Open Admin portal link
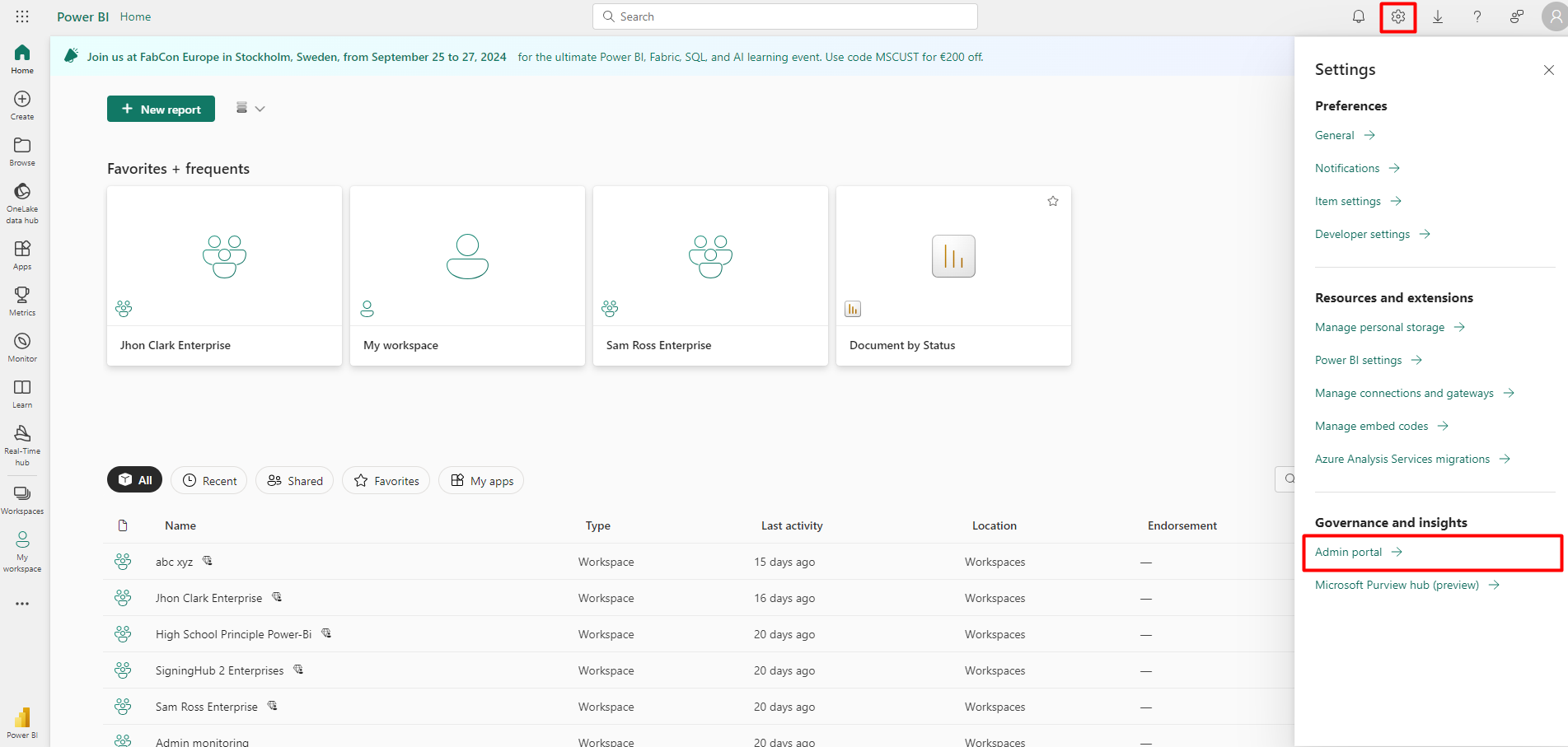Viewport: 1568px width, 747px height. (x=1359, y=552)
